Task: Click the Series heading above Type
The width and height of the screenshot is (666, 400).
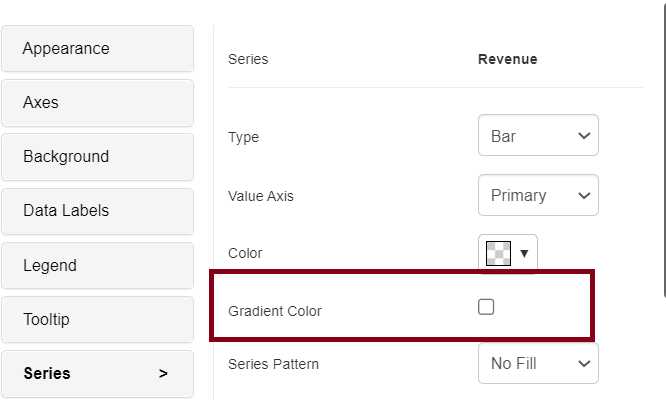Action: (248, 59)
